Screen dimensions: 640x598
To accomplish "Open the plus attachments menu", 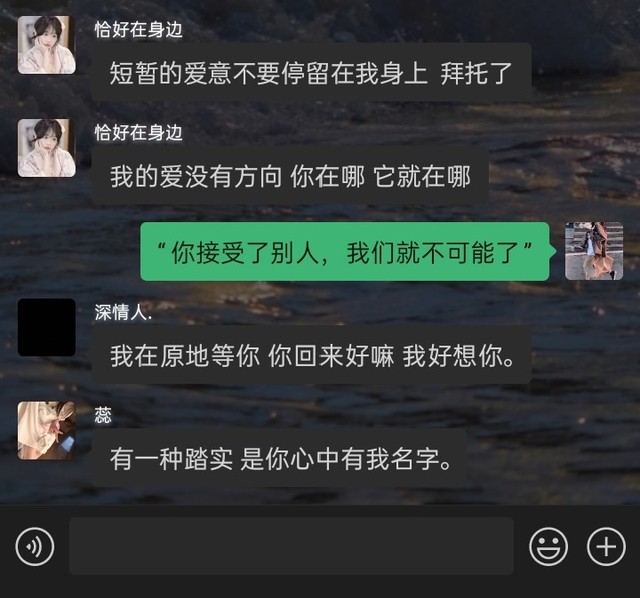I will [x=606, y=547].
